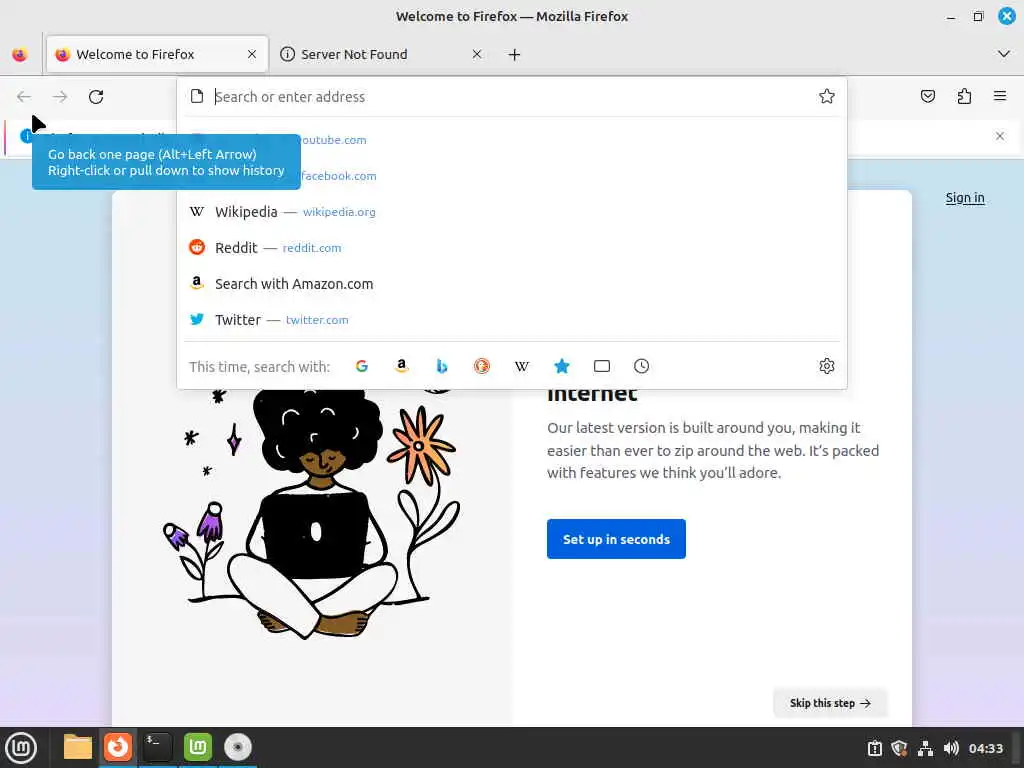The width and height of the screenshot is (1024, 768).
Task: Open the security shield tray icon
Action: click(899, 748)
